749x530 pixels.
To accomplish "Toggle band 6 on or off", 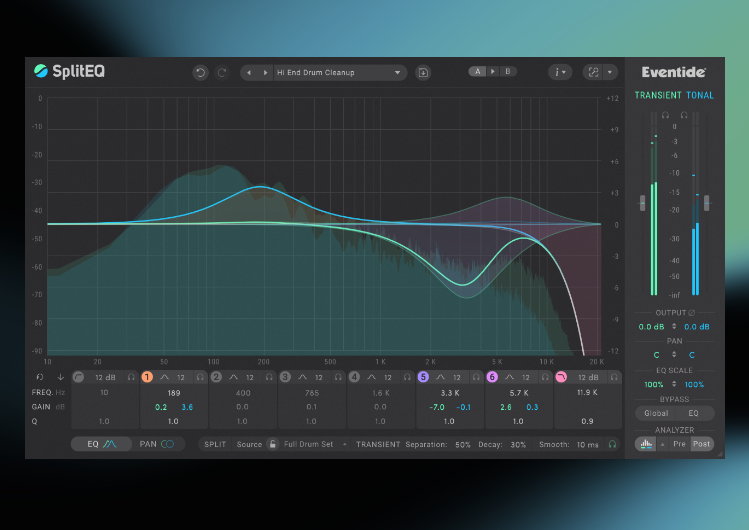I will pyautogui.click(x=492, y=377).
